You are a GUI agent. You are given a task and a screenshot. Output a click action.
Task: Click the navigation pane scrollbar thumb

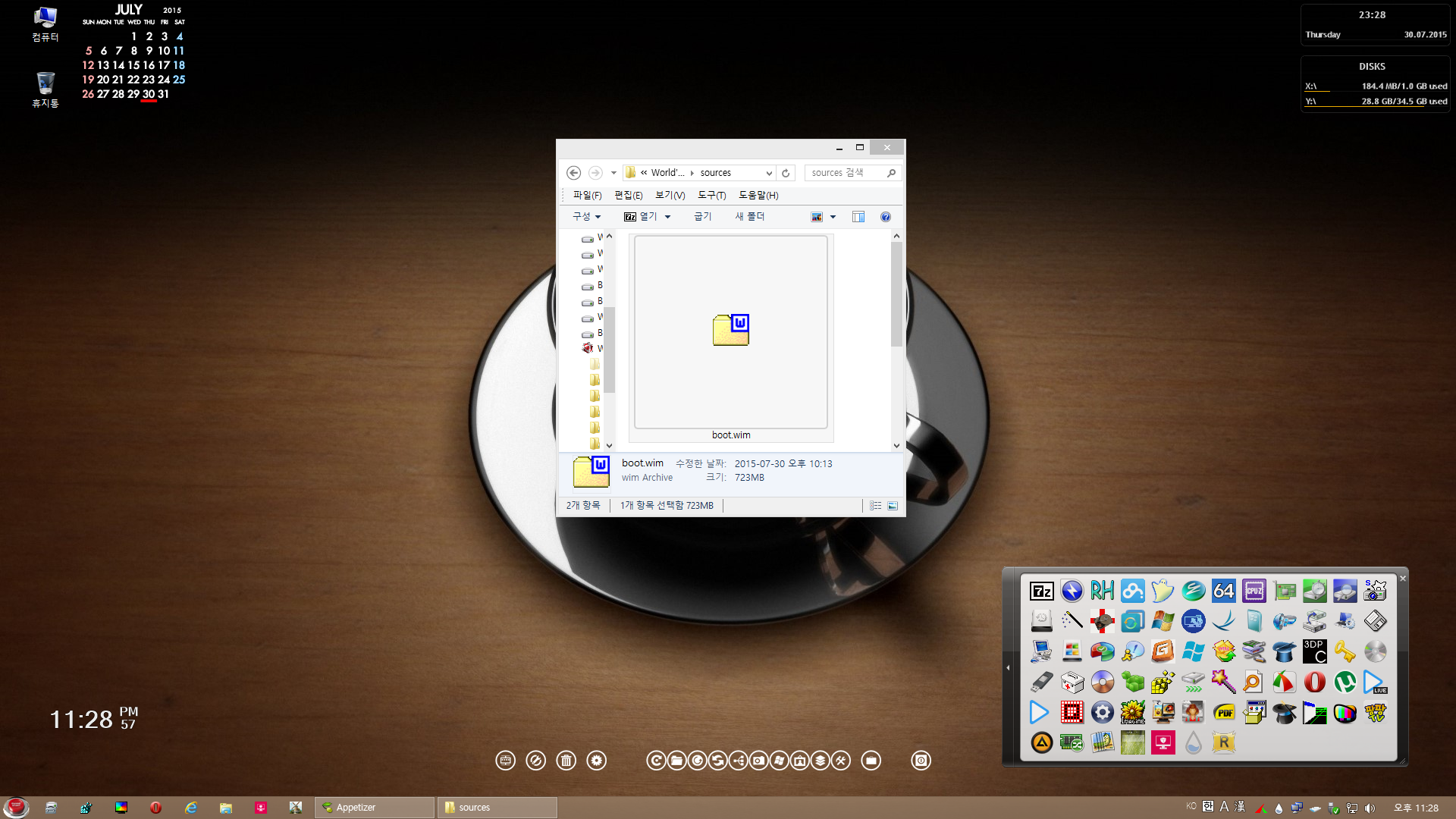tap(609, 350)
